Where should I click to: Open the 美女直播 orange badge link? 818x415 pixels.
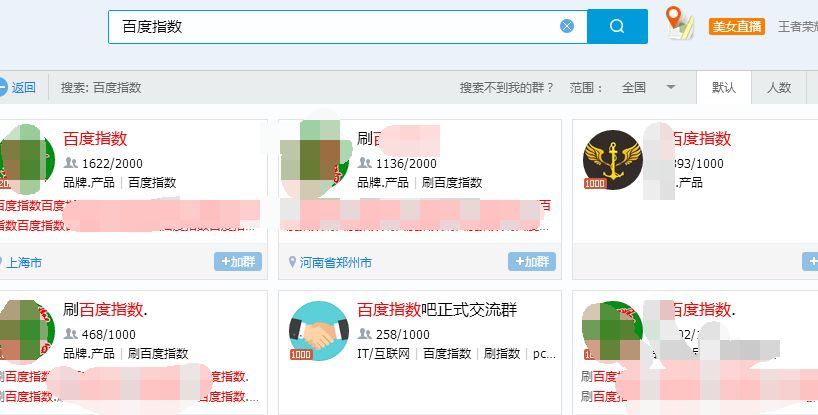[x=737, y=27]
